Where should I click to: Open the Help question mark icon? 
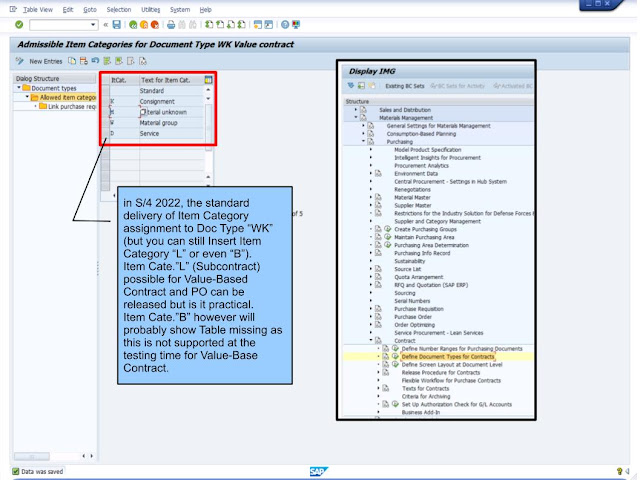[x=285, y=25]
